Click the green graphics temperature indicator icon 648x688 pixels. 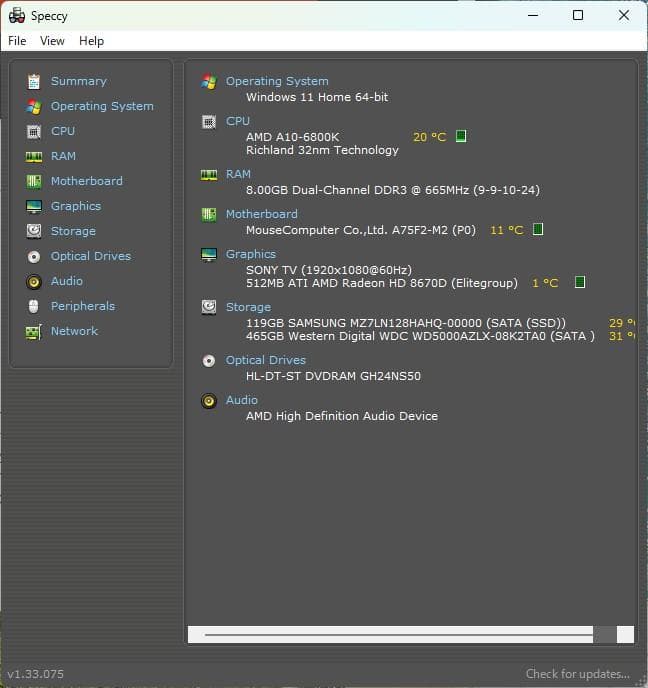pyautogui.click(x=580, y=282)
